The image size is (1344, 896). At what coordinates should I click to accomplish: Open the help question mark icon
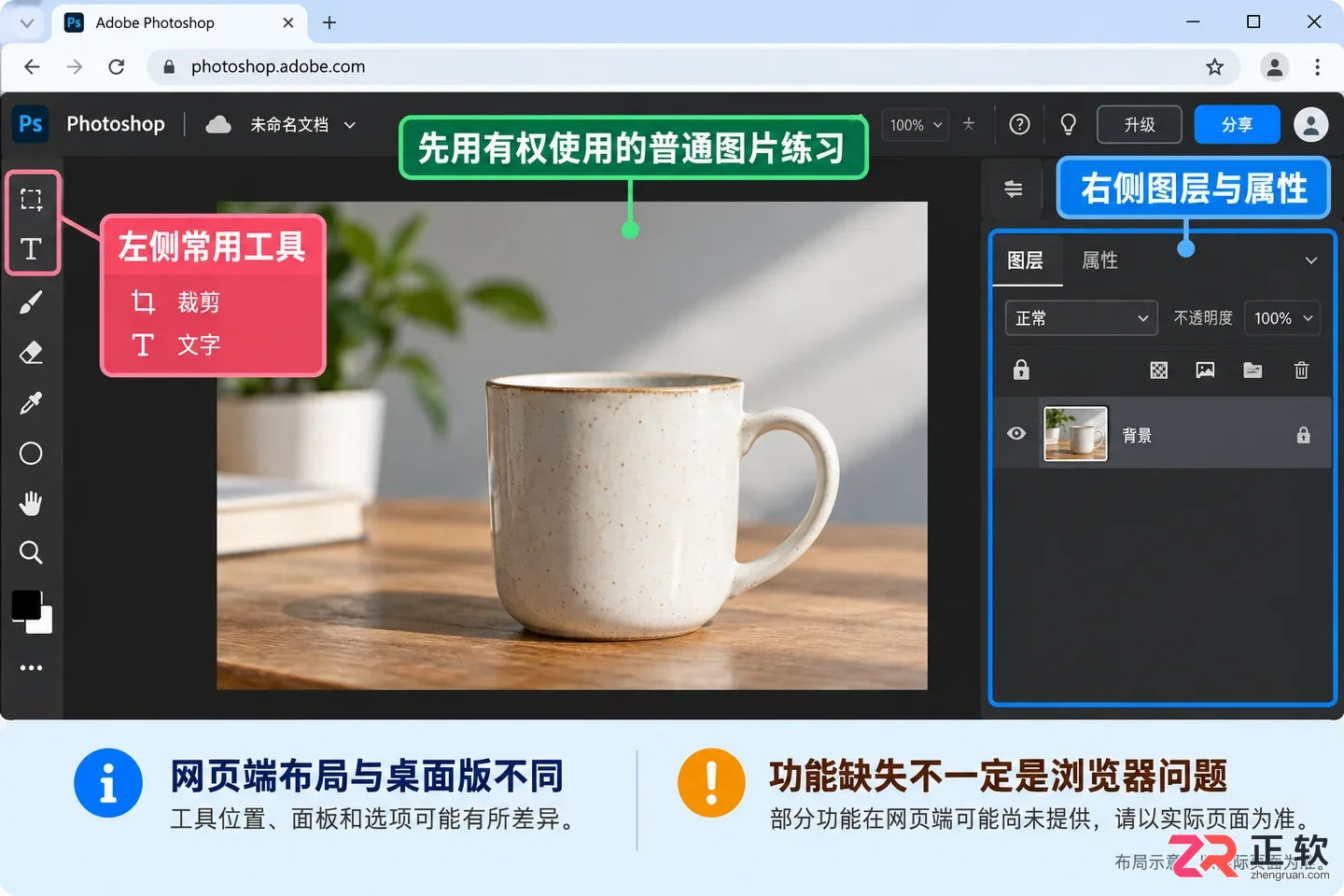1019,124
